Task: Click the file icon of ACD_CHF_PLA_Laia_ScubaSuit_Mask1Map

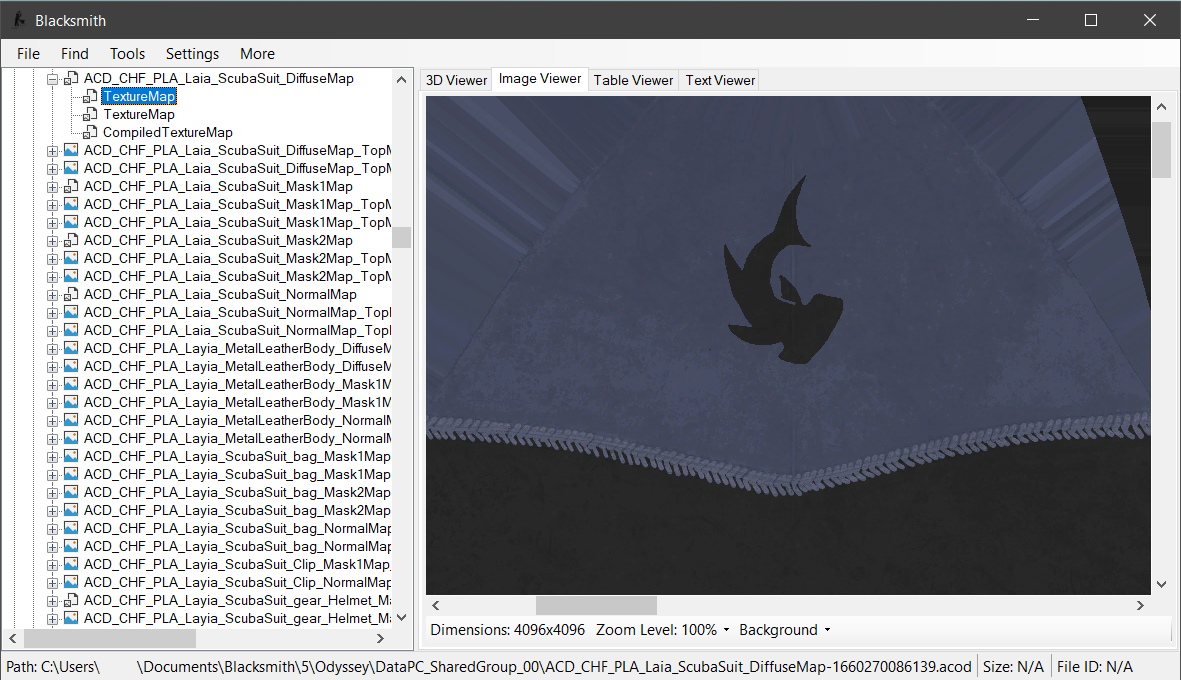Action: (x=72, y=187)
